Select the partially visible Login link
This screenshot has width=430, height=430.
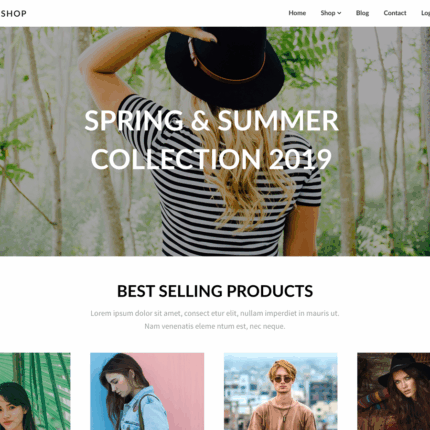tap(425, 13)
